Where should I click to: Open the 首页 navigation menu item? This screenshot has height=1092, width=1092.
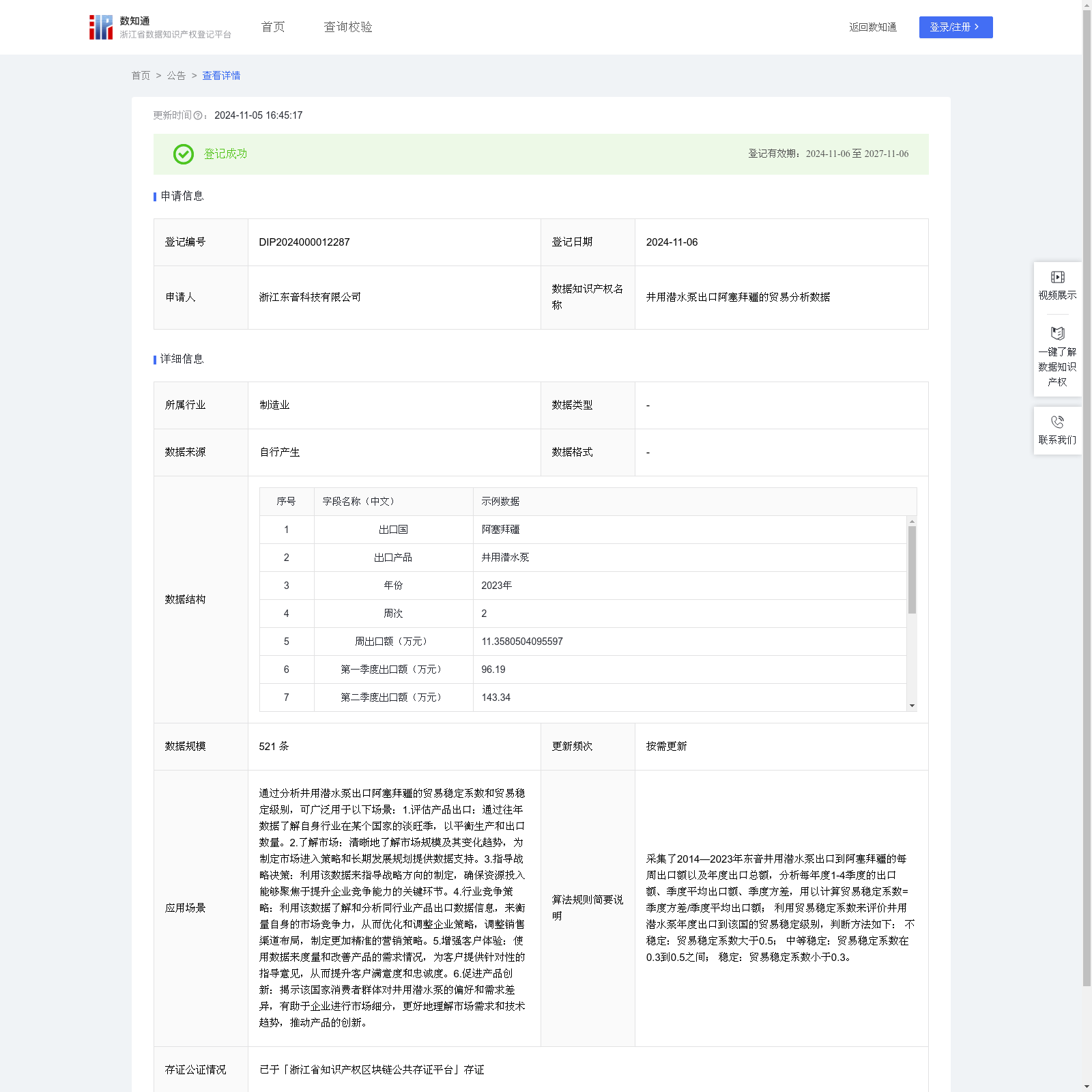coord(272,27)
